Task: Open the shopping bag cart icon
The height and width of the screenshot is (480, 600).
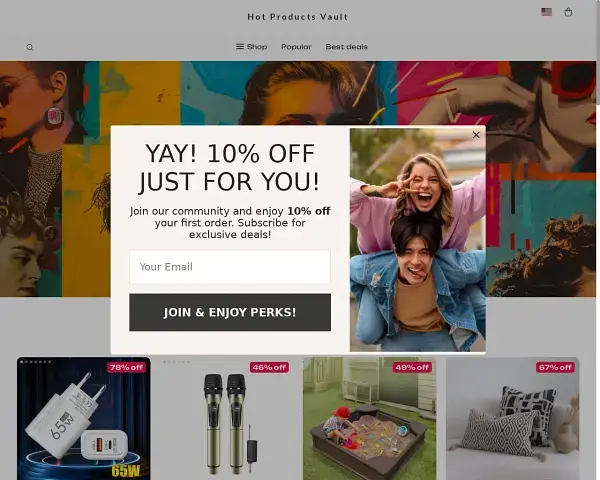Action: pyautogui.click(x=568, y=12)
